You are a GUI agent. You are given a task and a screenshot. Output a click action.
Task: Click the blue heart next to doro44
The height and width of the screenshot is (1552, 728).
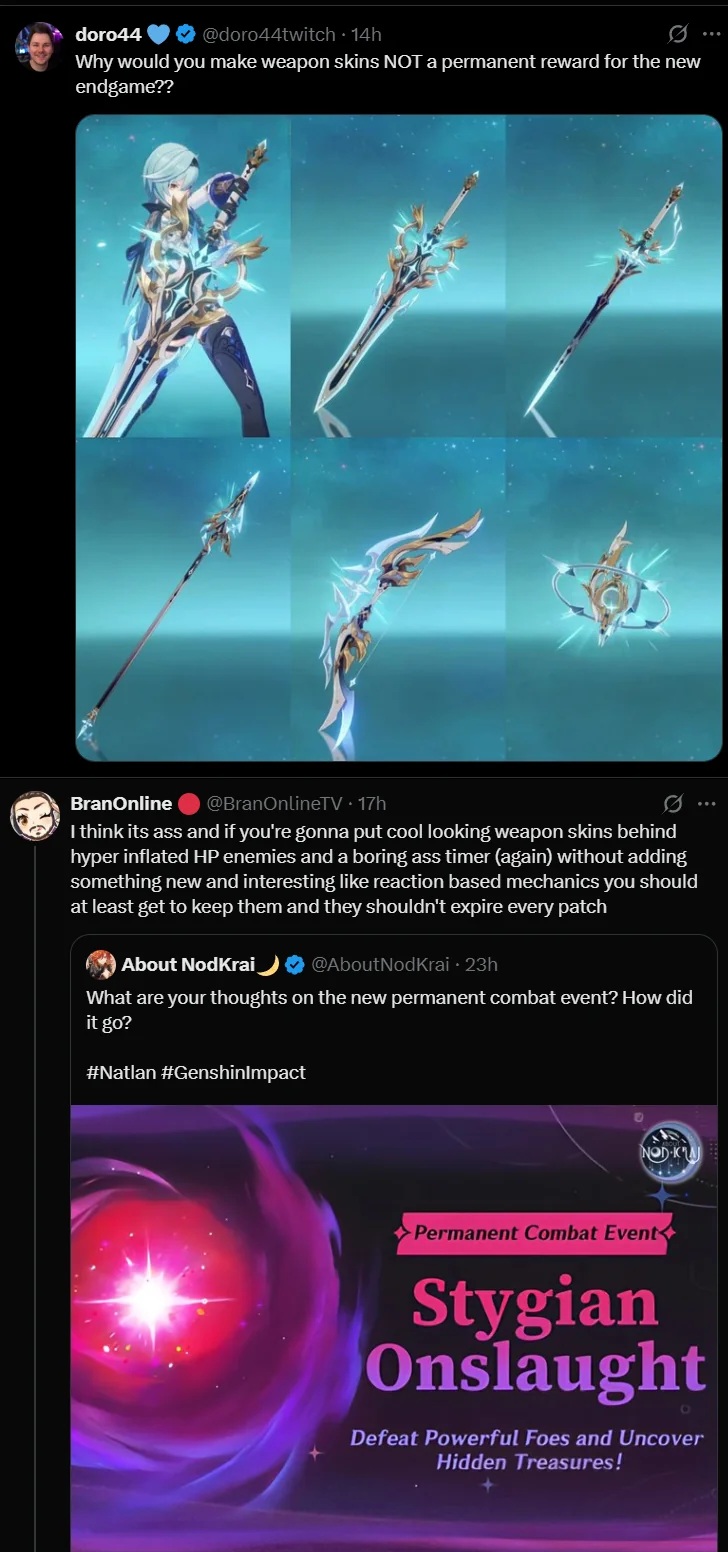click(158, 35)
